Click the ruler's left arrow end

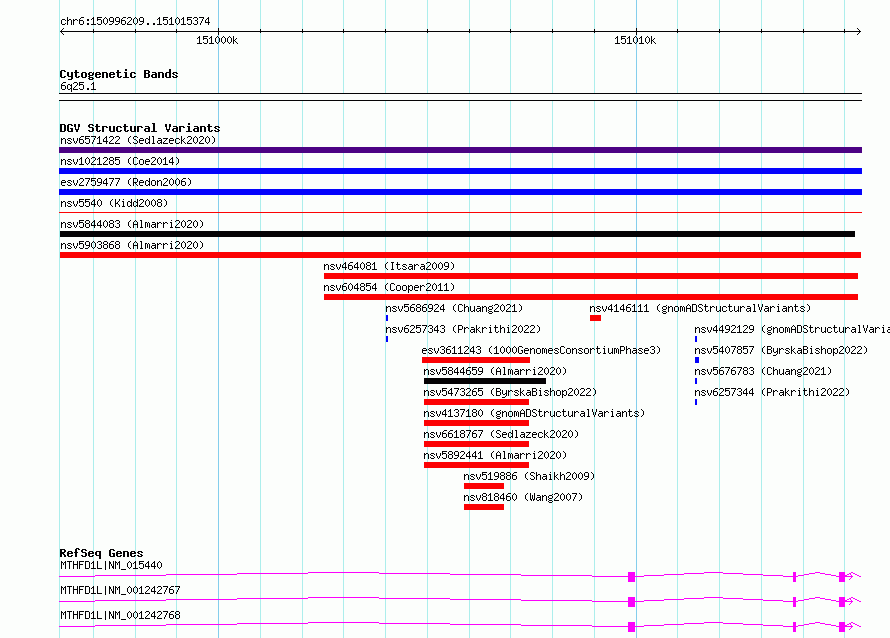click(x=62, y=31)
